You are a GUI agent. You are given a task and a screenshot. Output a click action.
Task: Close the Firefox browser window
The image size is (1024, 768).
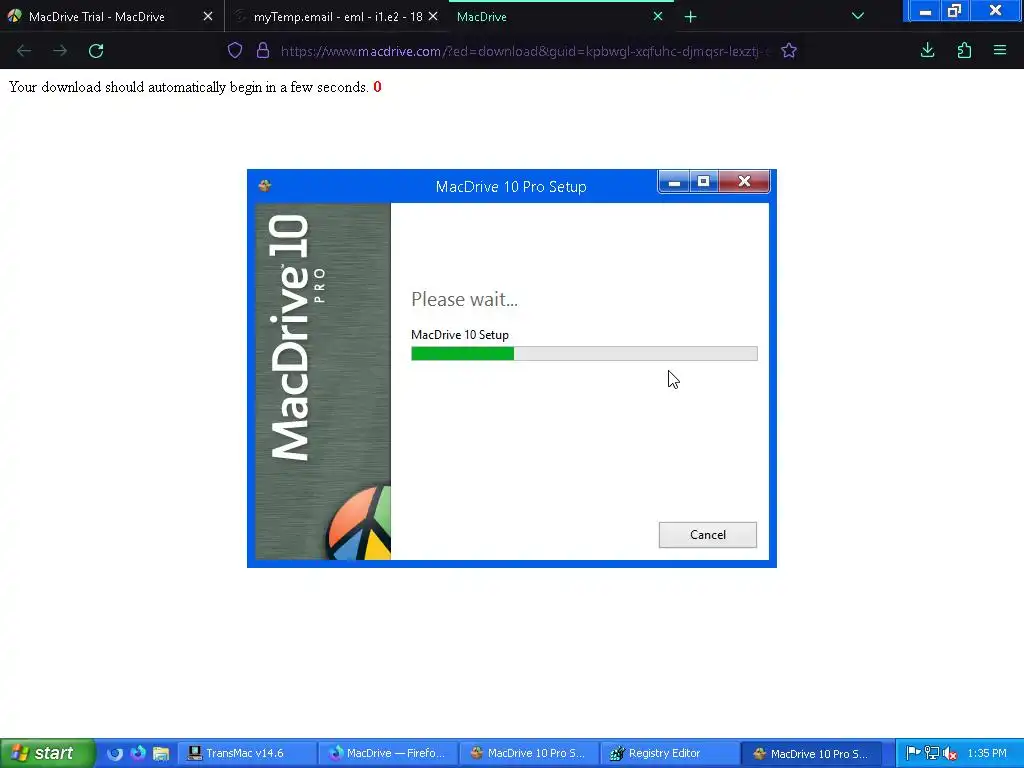995,11
